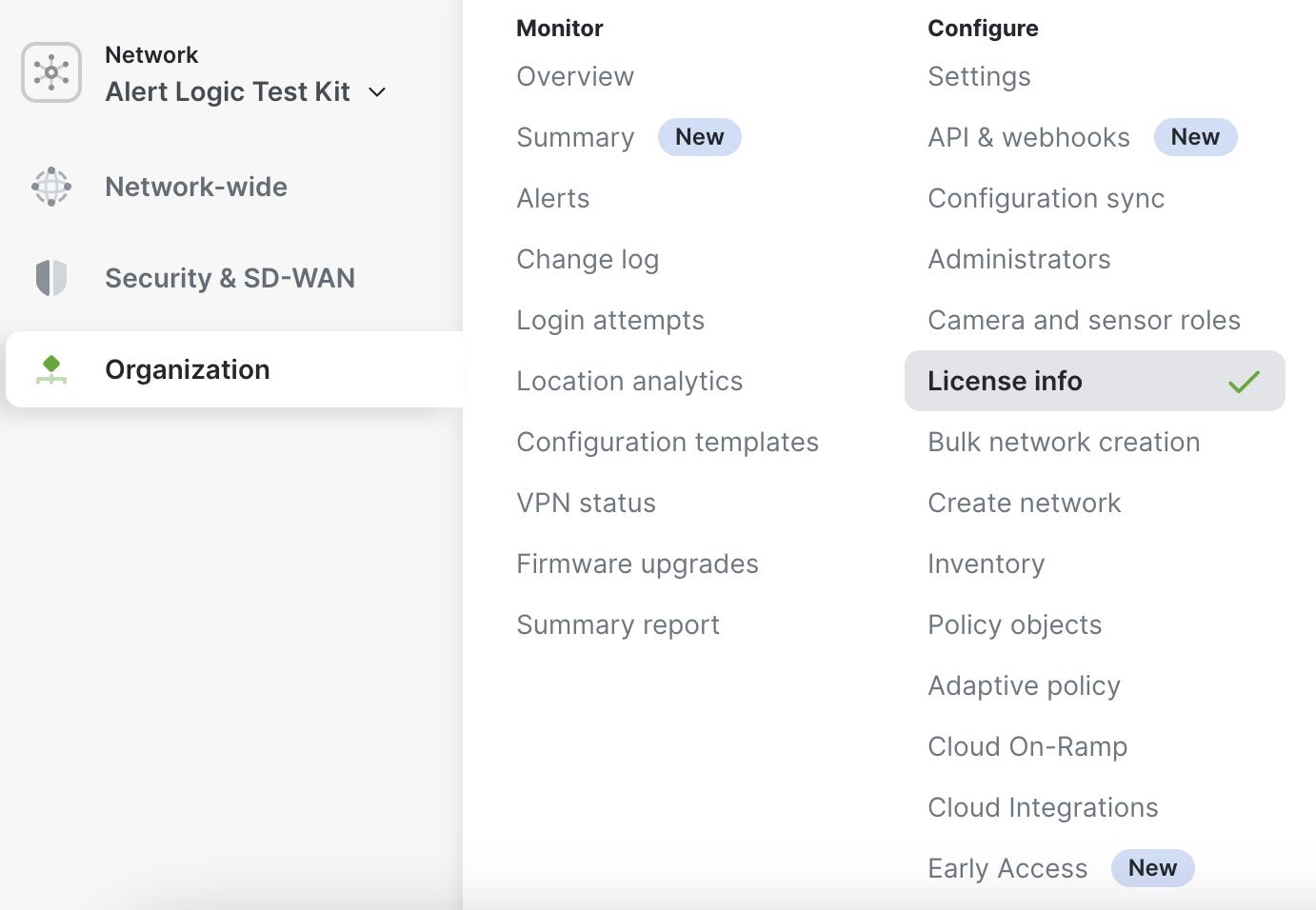The width and height of the screenshot is (1316, 910).
Task: Open Firmware upgrades
Action: pyautogui.click(x=637, y=564)
